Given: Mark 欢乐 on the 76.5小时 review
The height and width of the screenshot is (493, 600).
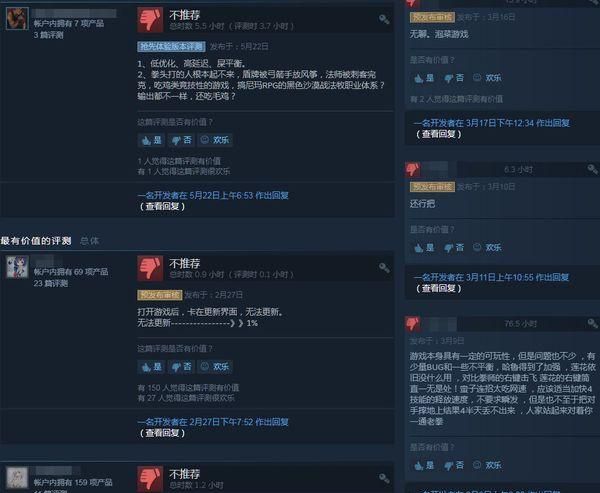Looking at the screenshot, I should tap(488, 465).
